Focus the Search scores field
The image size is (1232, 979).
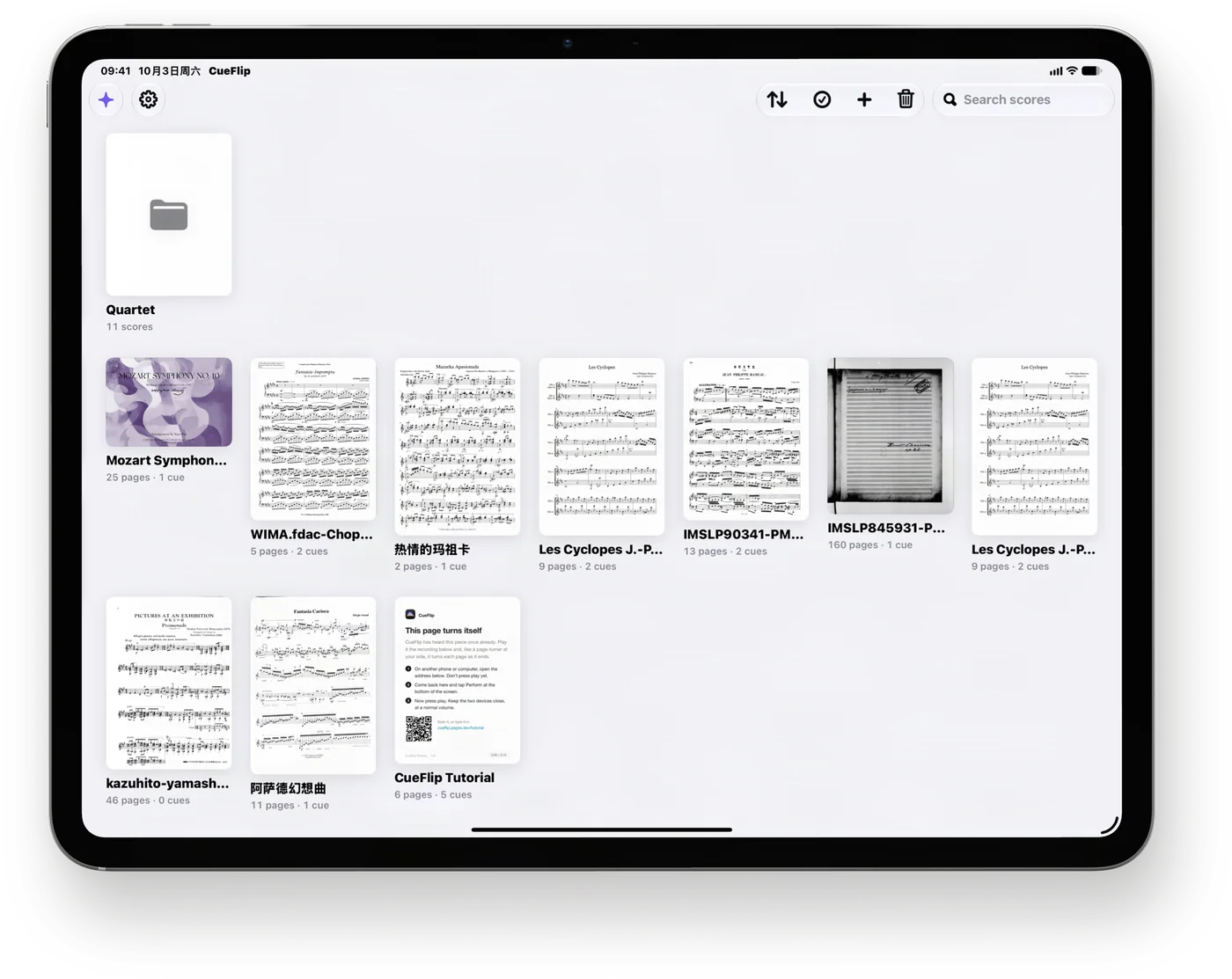point(1023,99)
